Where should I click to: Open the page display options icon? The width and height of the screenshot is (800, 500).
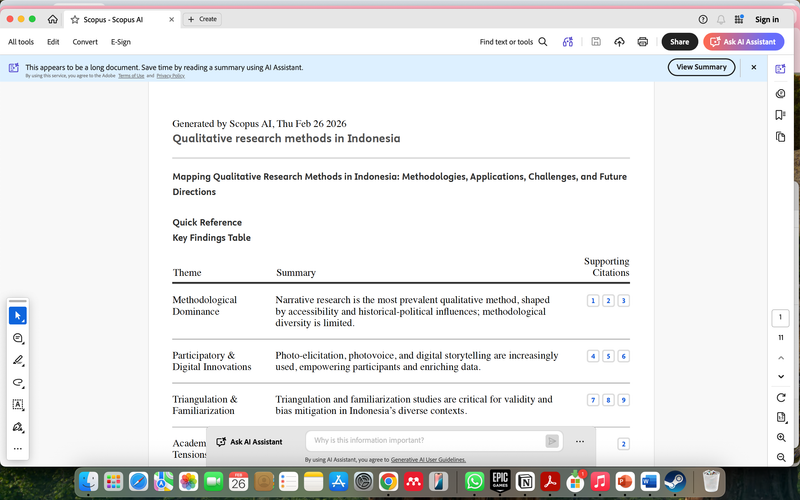[781, 417]
